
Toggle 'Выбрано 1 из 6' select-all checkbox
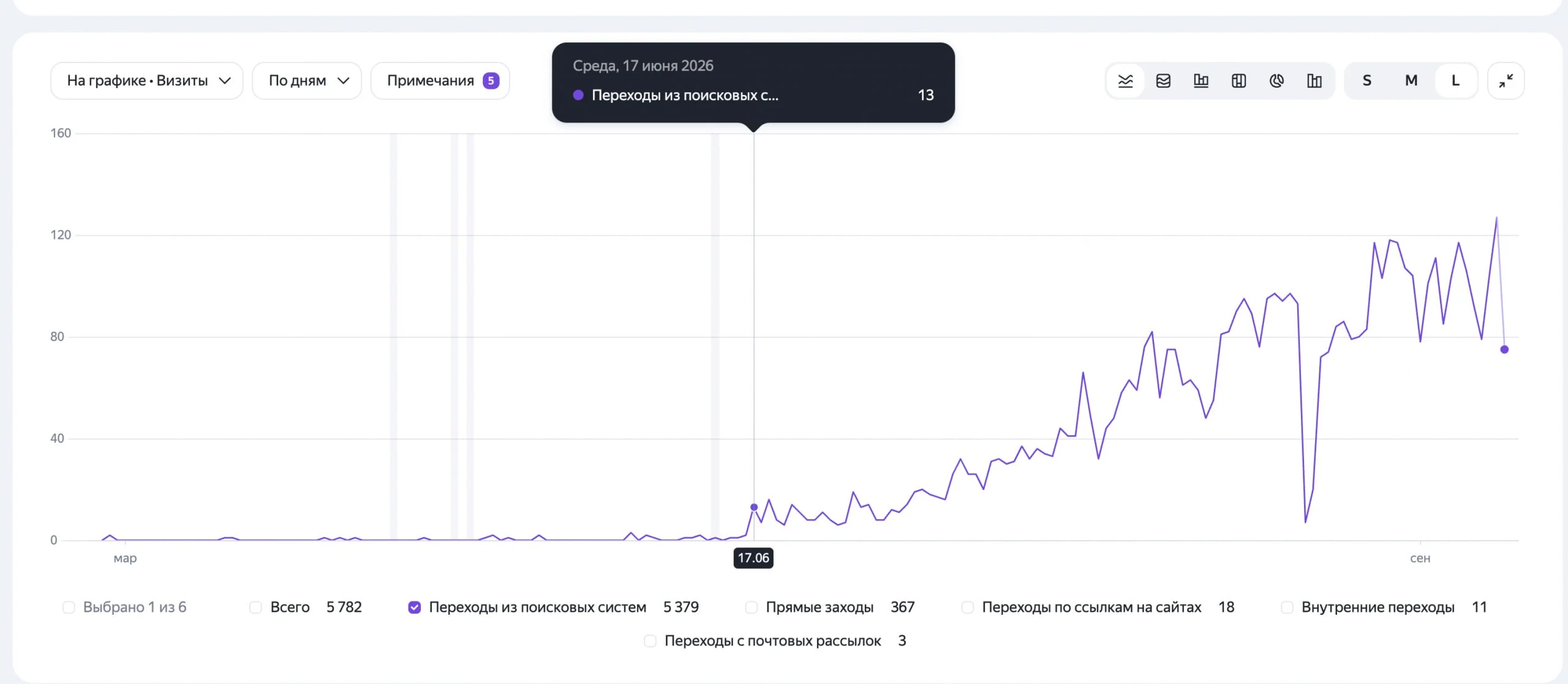coord(69,607)
